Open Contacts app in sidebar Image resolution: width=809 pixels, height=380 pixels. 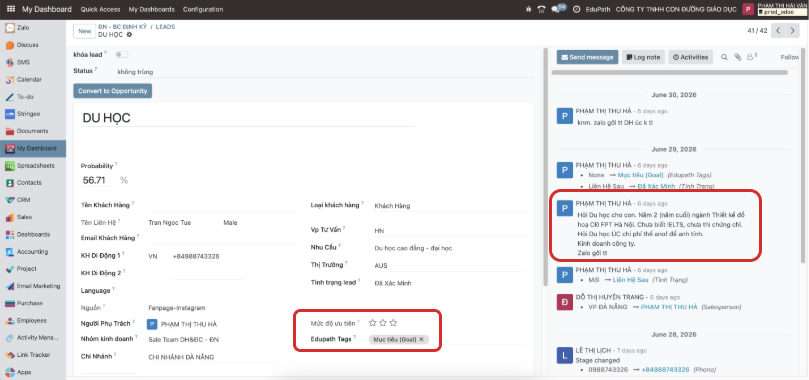coord(33,183)
